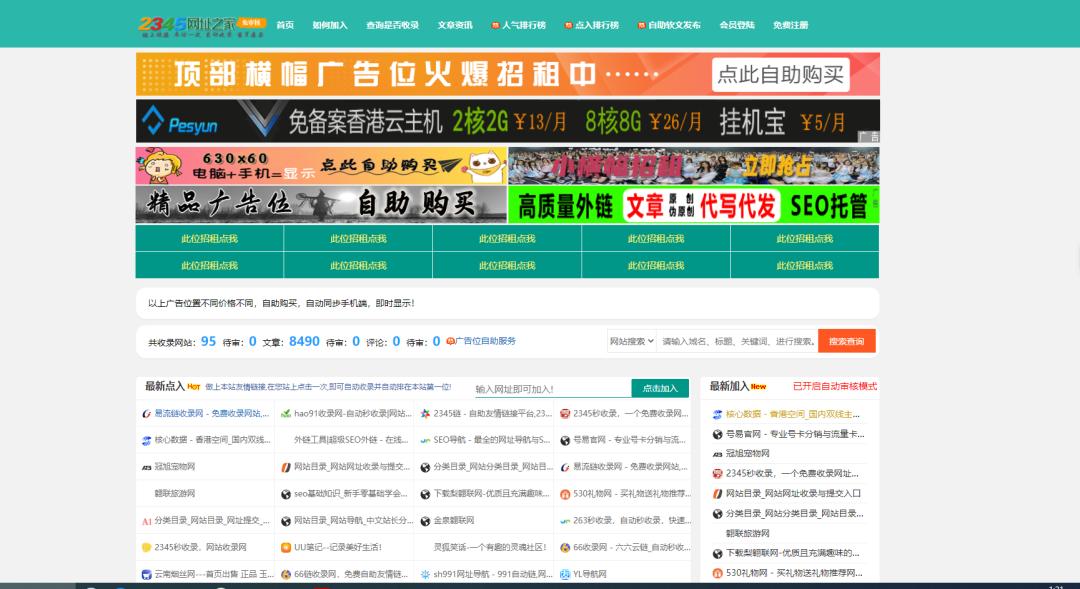The image size is (1080, 589).
Task: Click the favicon beside 530礼物网 in 最新加入
Action: pyautogui.click(x=717, y=573)
